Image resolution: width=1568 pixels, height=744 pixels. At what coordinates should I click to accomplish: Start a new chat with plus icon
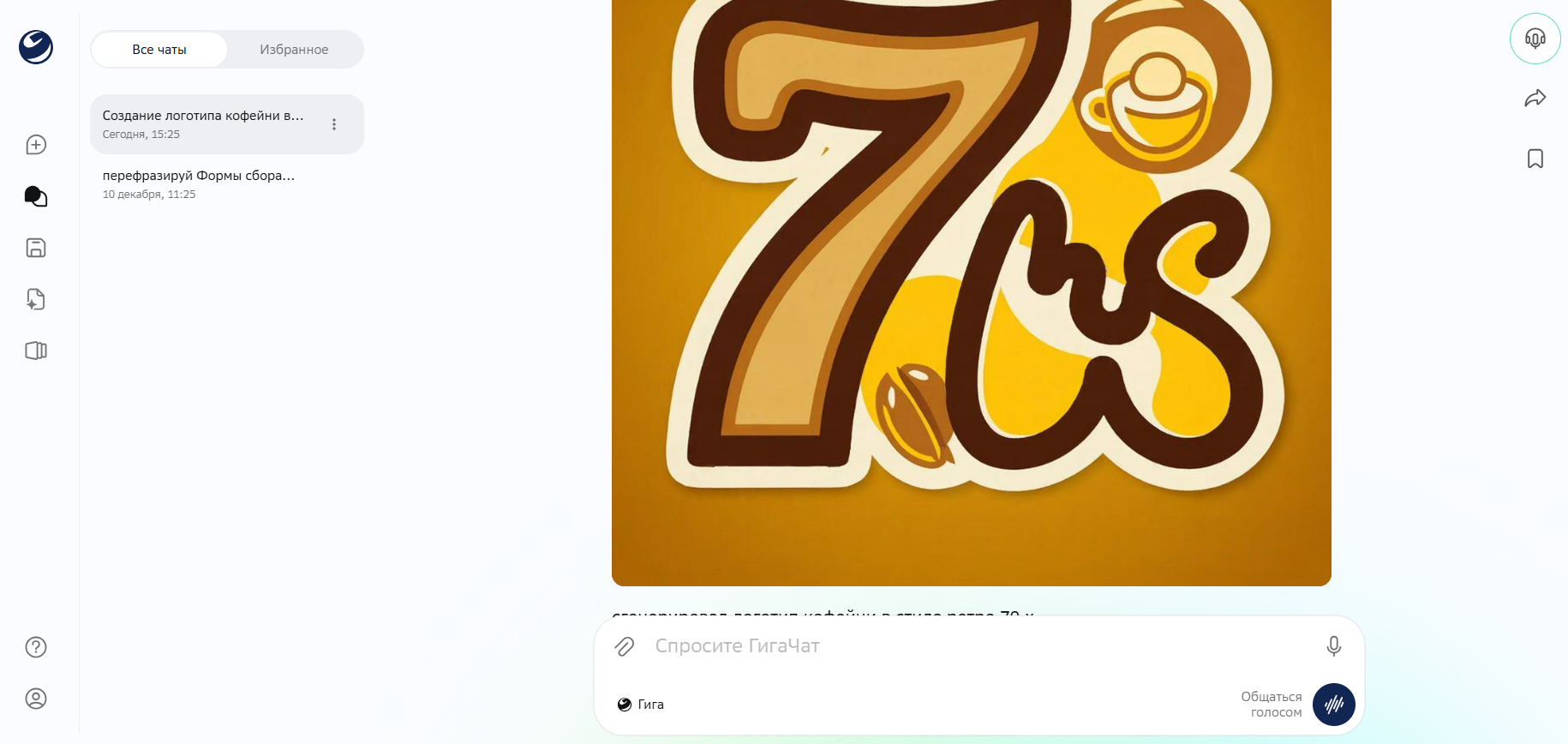click(x=36, y=145)
